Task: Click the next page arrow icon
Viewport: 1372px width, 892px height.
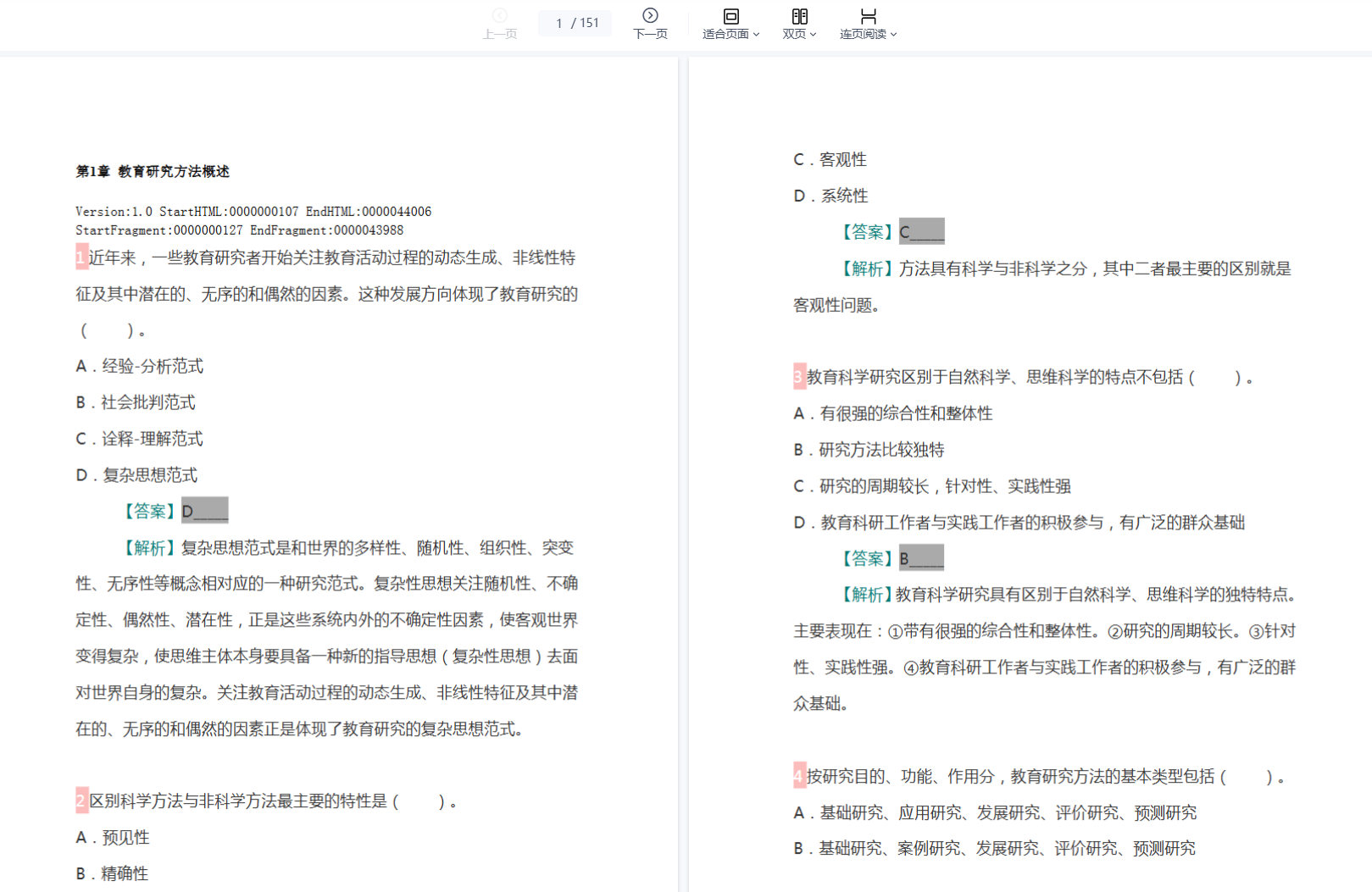Action: pos(650,15)
